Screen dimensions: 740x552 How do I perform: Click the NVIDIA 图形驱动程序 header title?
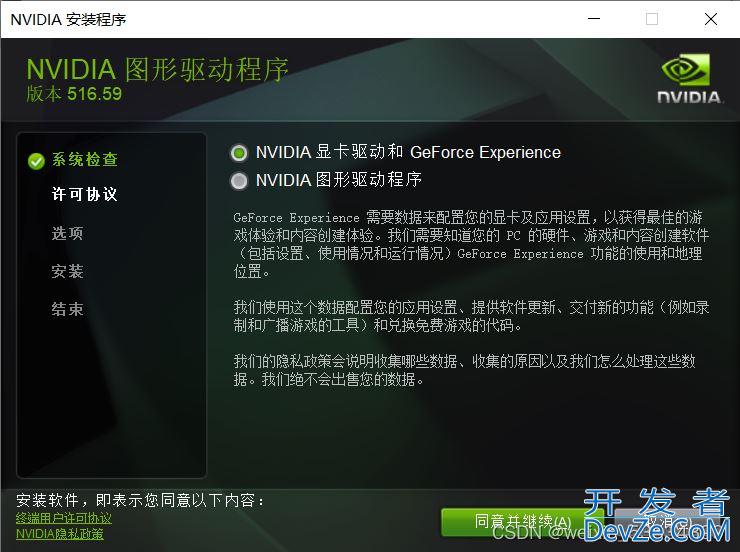tap(157, 69)
